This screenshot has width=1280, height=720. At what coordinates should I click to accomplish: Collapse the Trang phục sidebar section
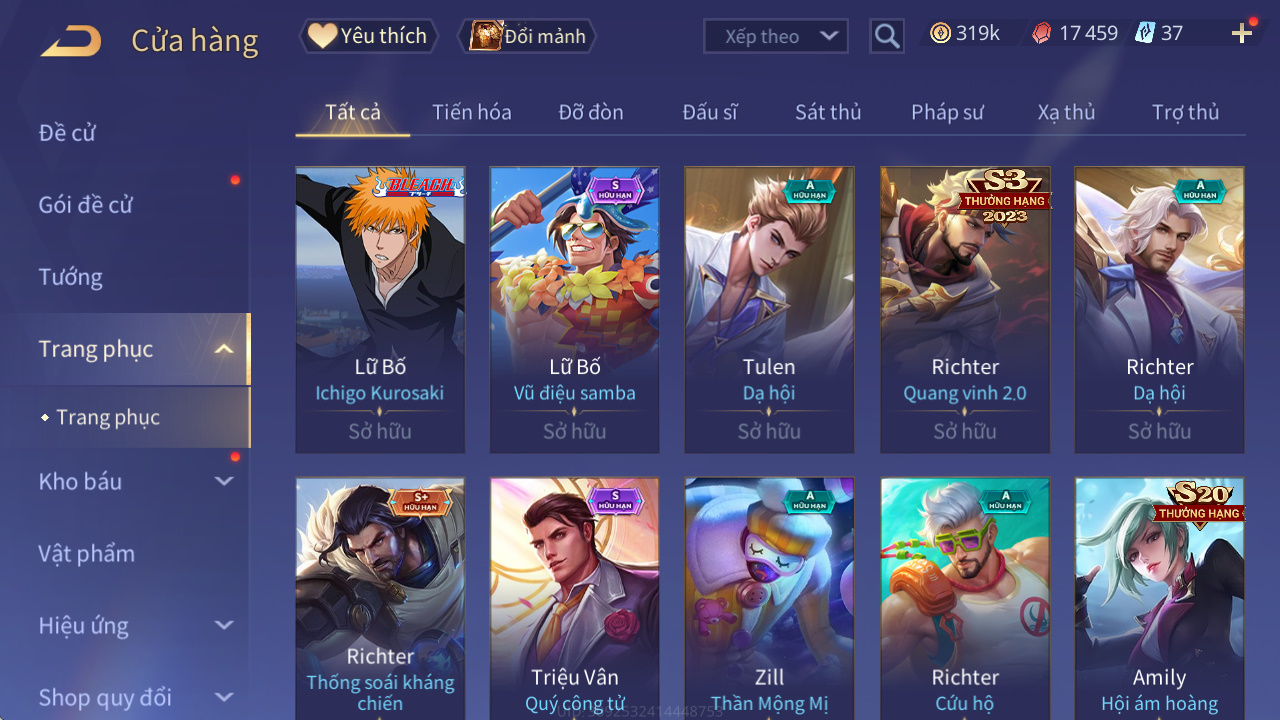pyautogui.click(x=224, y=349)
